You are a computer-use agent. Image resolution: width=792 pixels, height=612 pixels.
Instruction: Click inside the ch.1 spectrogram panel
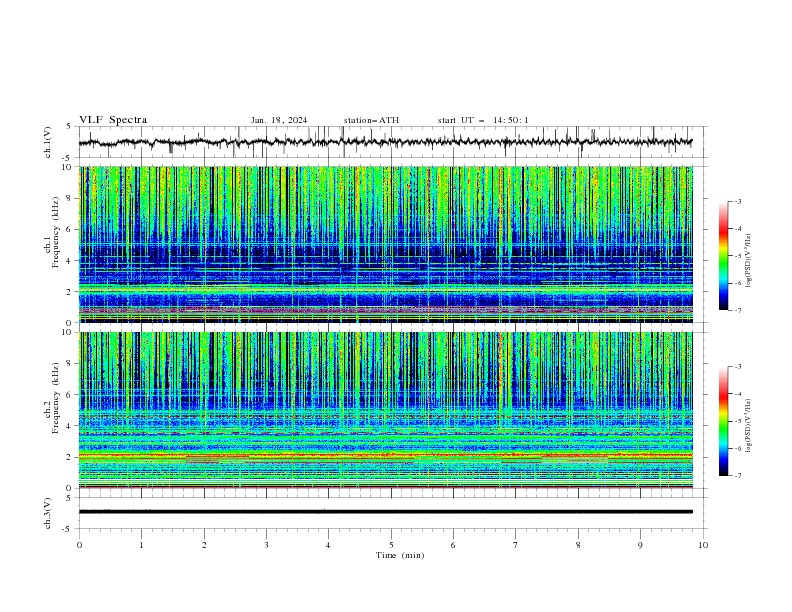click(x=386, y=244)
